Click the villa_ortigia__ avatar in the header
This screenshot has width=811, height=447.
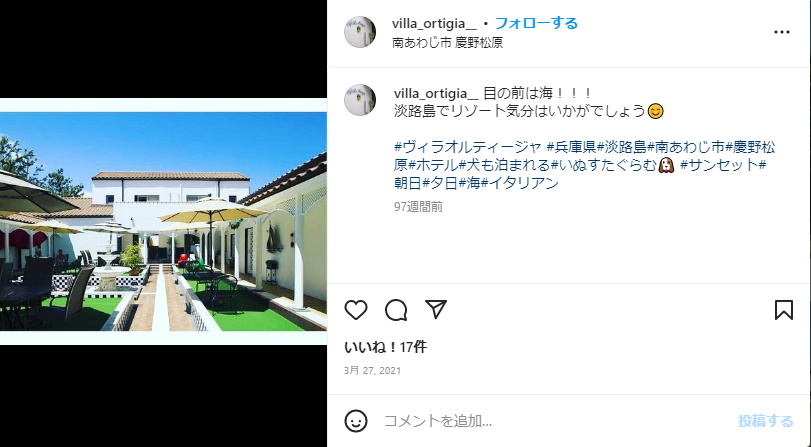(x=360, y=32)
